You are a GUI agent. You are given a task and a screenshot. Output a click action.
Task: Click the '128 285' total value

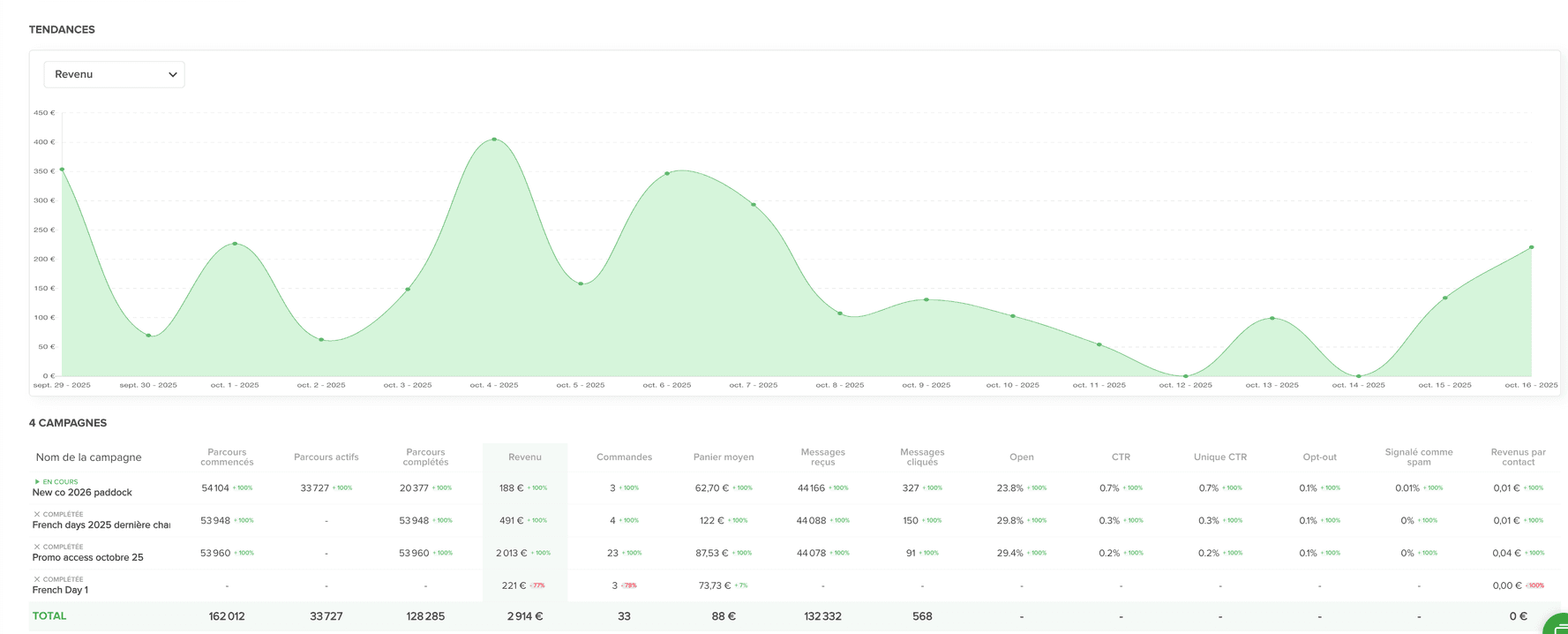[x=425, y=616]
